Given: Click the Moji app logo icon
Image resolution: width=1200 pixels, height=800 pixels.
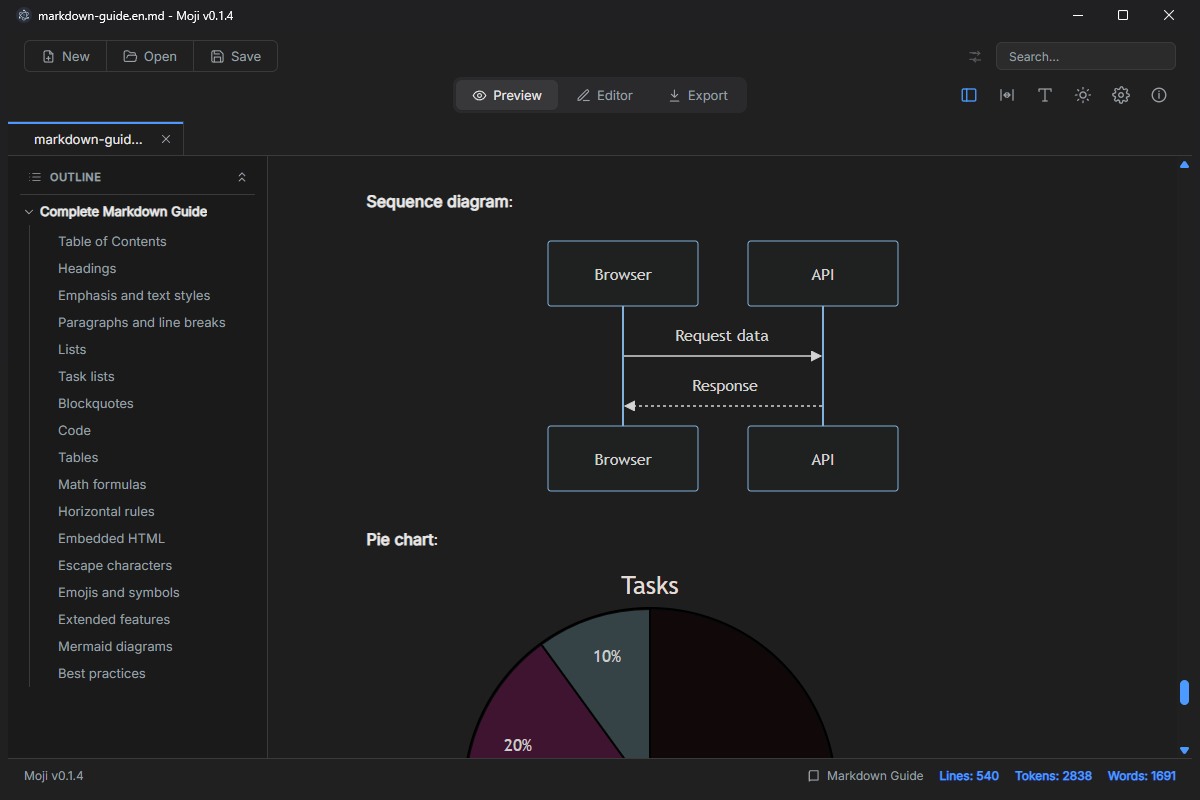Looking at the screenshot, I should 24,16.
